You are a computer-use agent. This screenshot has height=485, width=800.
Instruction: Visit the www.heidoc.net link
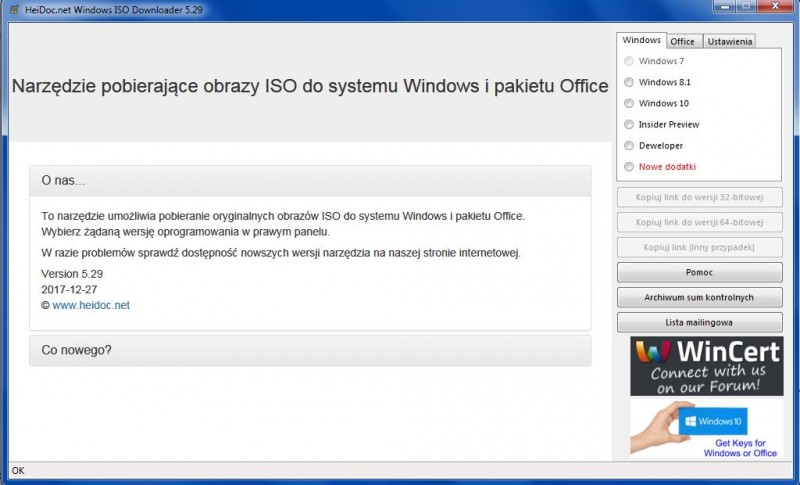click(x=91, y=305)
